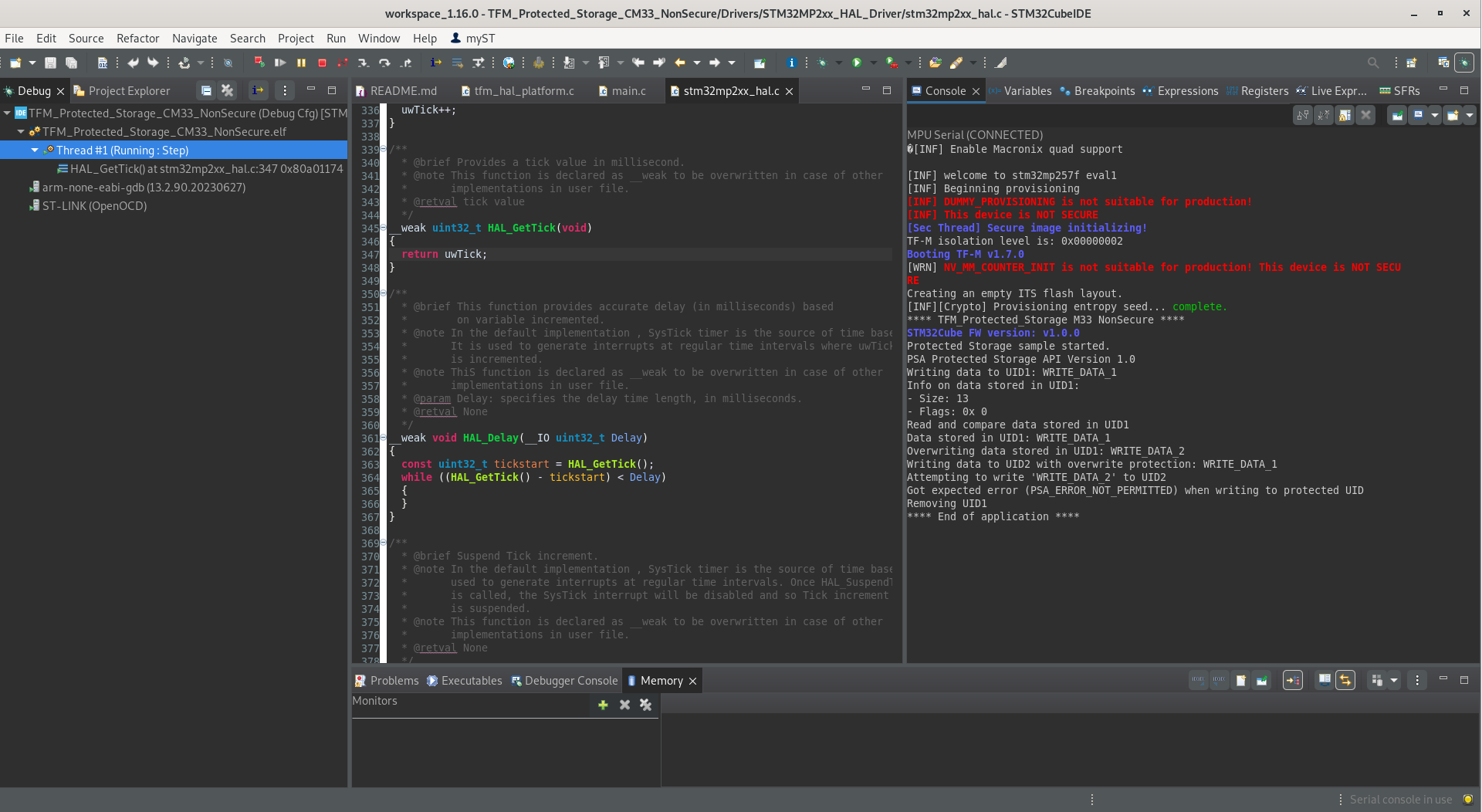Switch to the Breakpoints view tab
1482x812 pixels.
(1098, 90)
